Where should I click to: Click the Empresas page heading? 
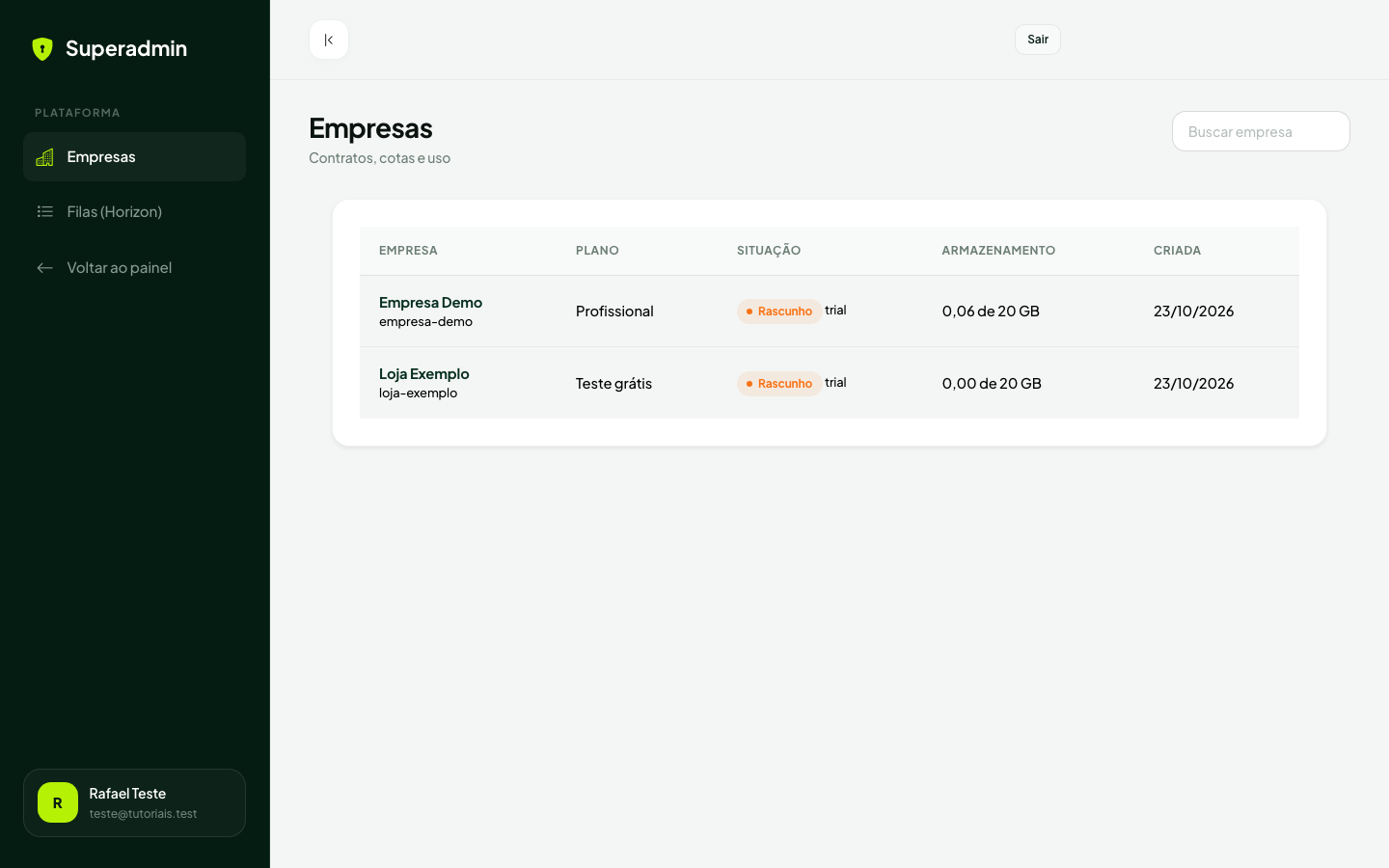[370, 128]
